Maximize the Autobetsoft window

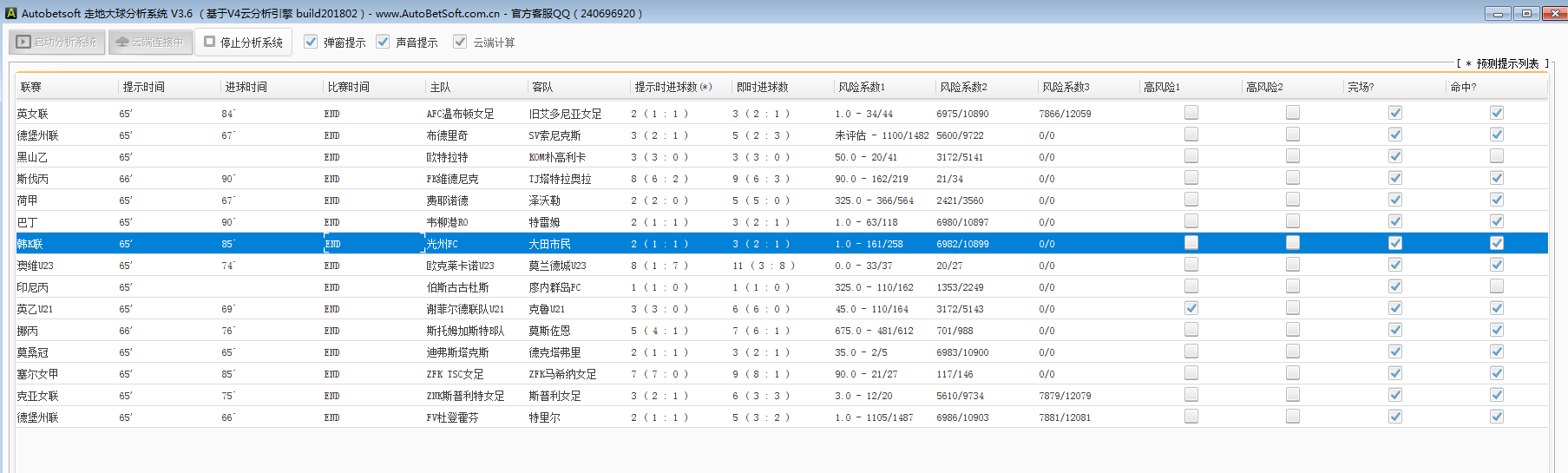pyautogui.click(x=1526, y=13)
